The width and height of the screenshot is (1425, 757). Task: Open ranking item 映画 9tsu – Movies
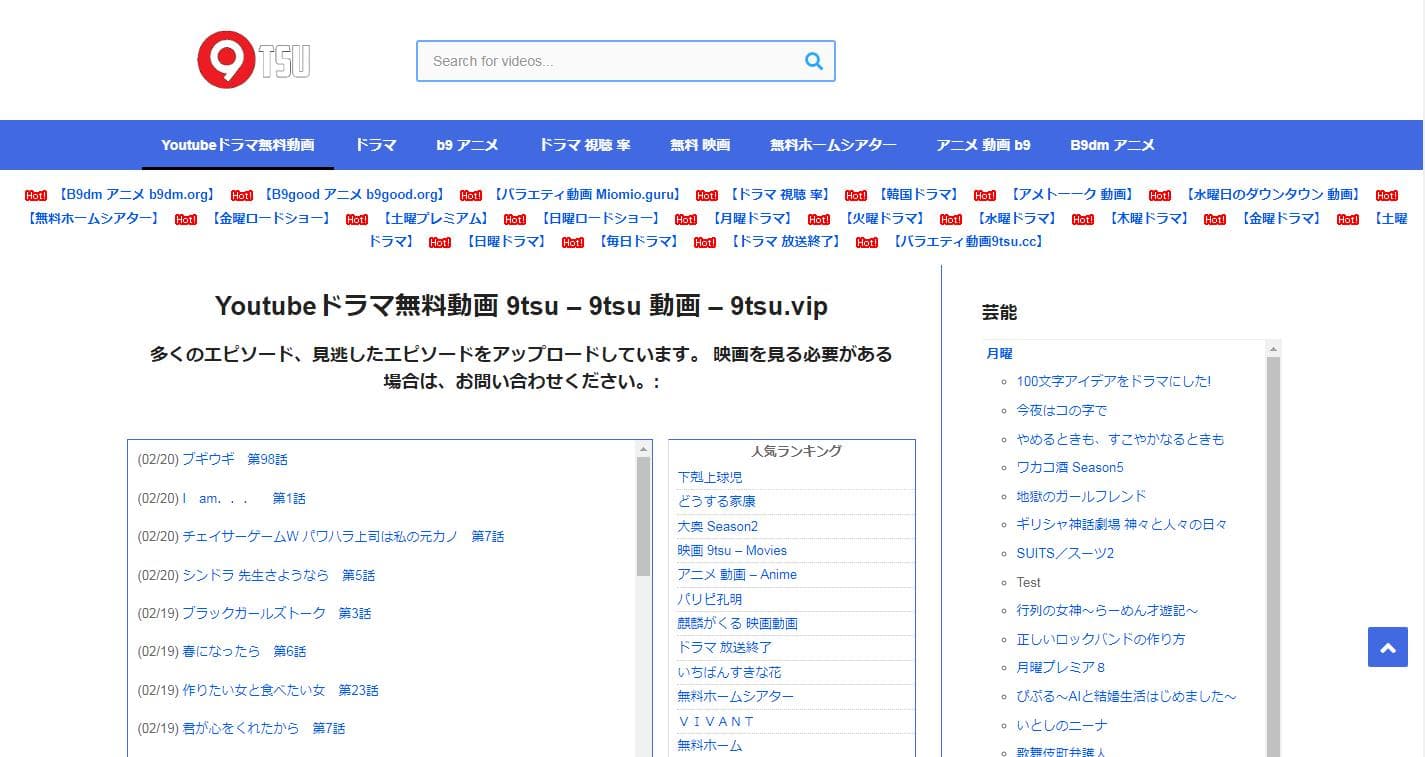pos(732,550)
